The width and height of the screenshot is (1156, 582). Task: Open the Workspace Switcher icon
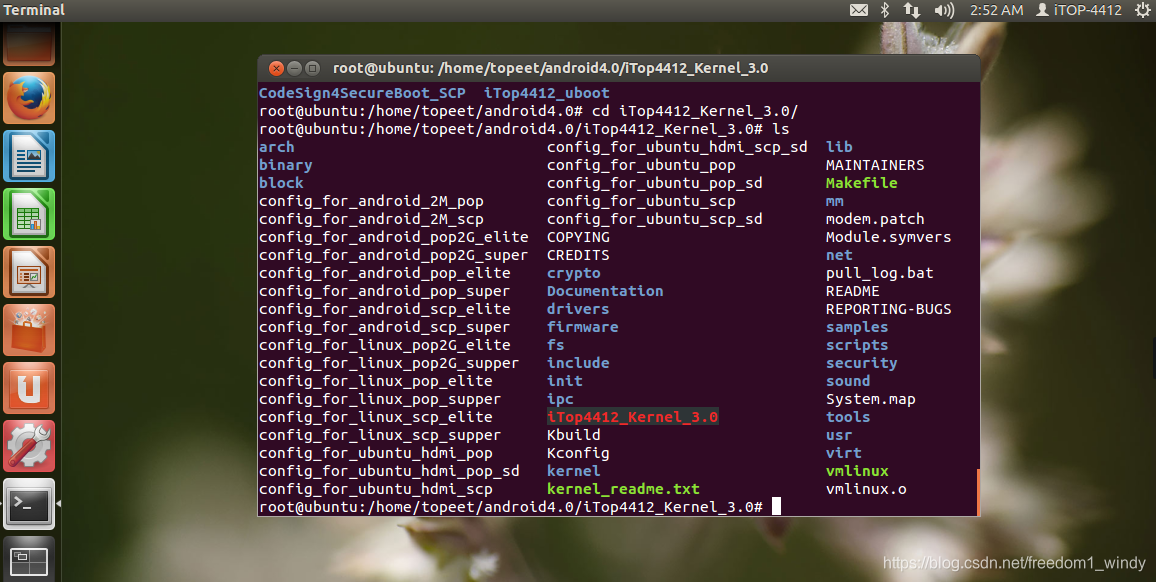[x=29, y=559]
